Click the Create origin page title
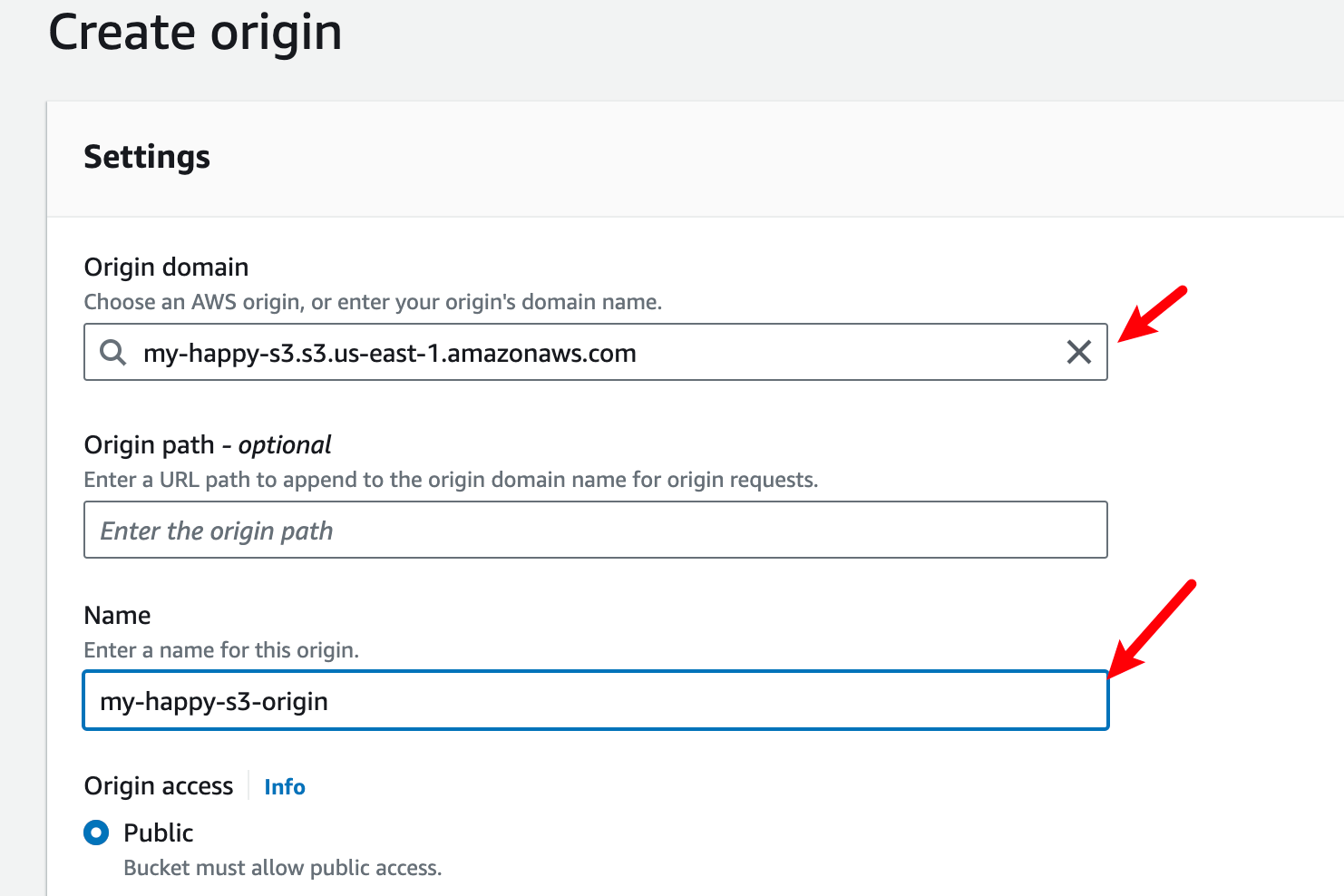Image resolution: width=1344 pixels, height=896 pixels. coord(195,33)
